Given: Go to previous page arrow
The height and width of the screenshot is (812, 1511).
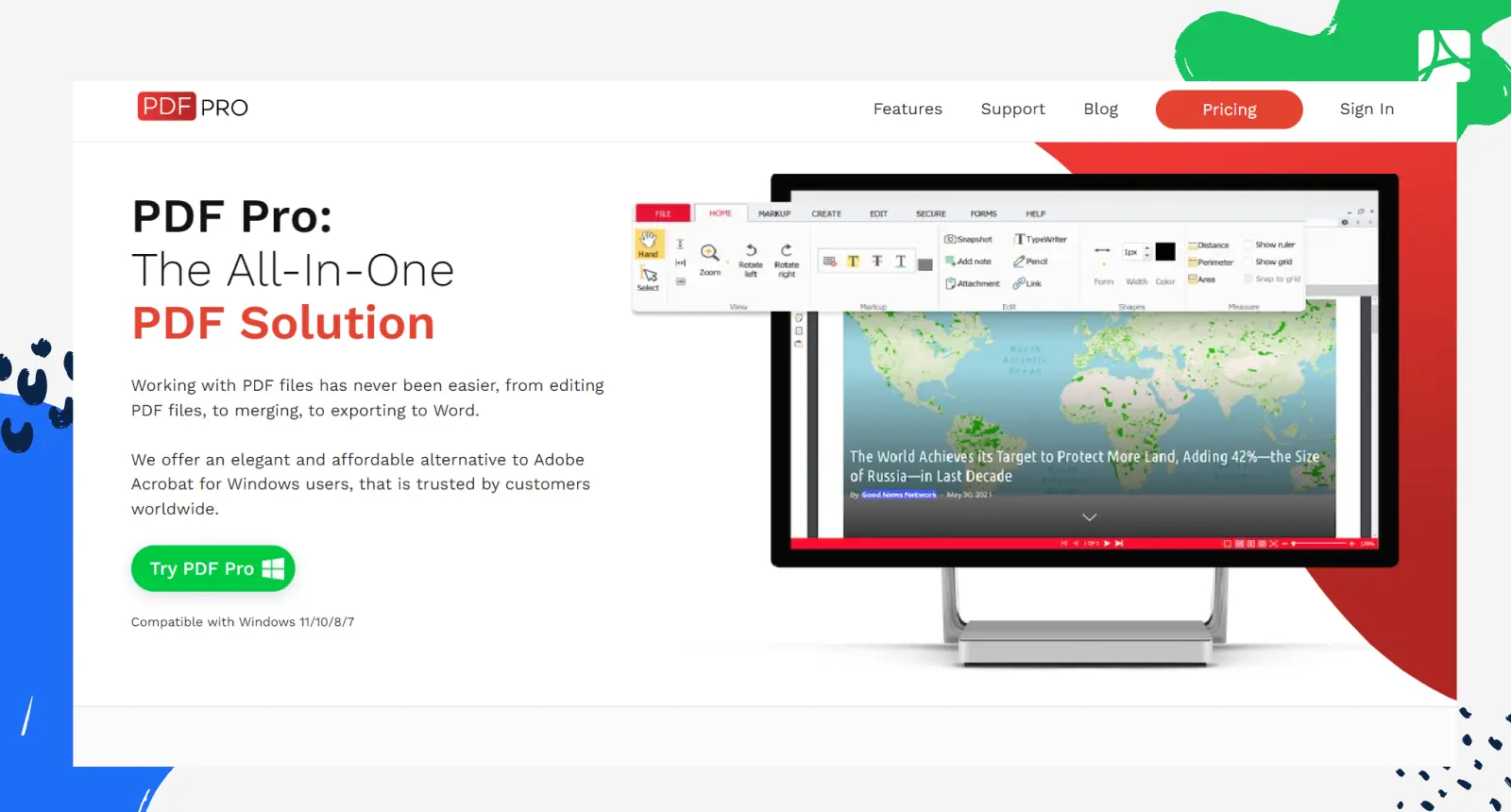Looking at the screenshot, I should (1076, 543).
